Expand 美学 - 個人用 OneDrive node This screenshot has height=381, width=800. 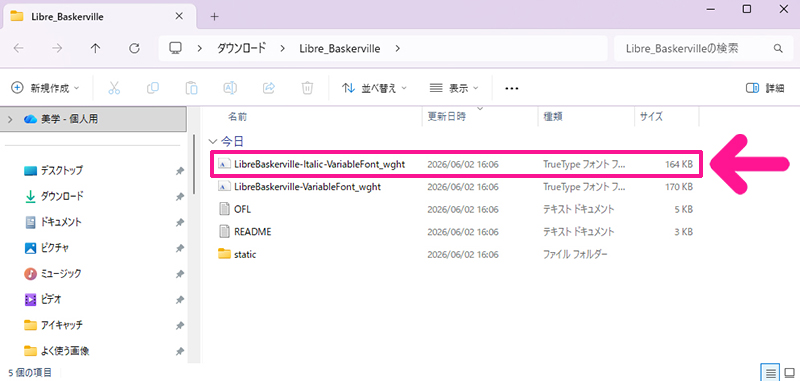tap(10, 119)
